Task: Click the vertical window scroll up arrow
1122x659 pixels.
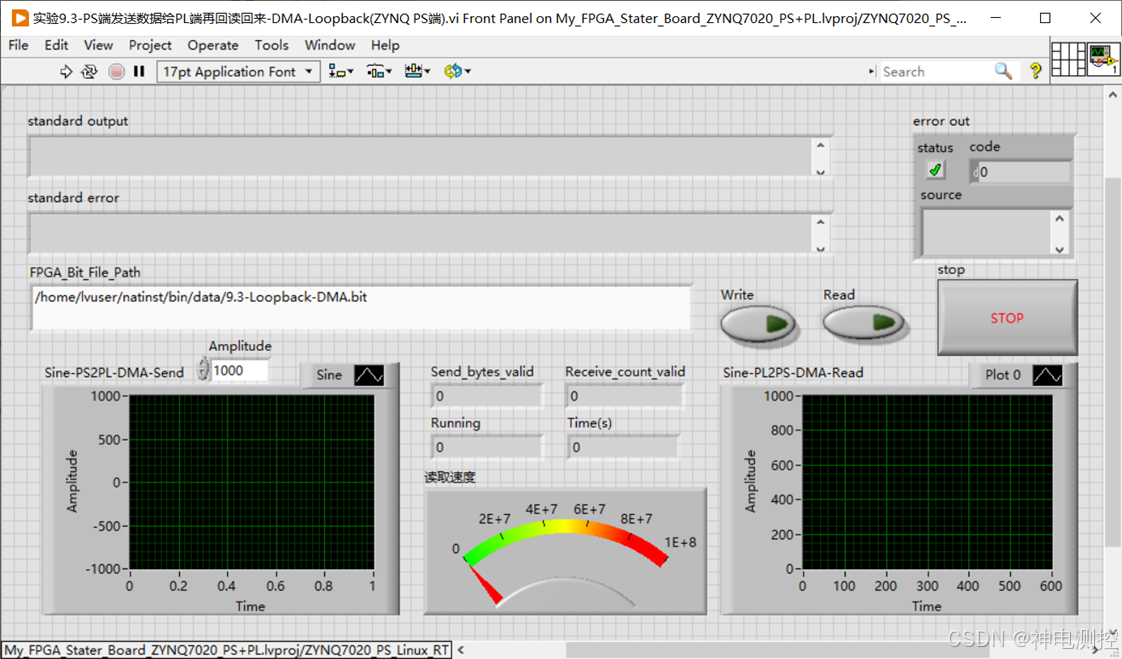Action: point(1113,94)
